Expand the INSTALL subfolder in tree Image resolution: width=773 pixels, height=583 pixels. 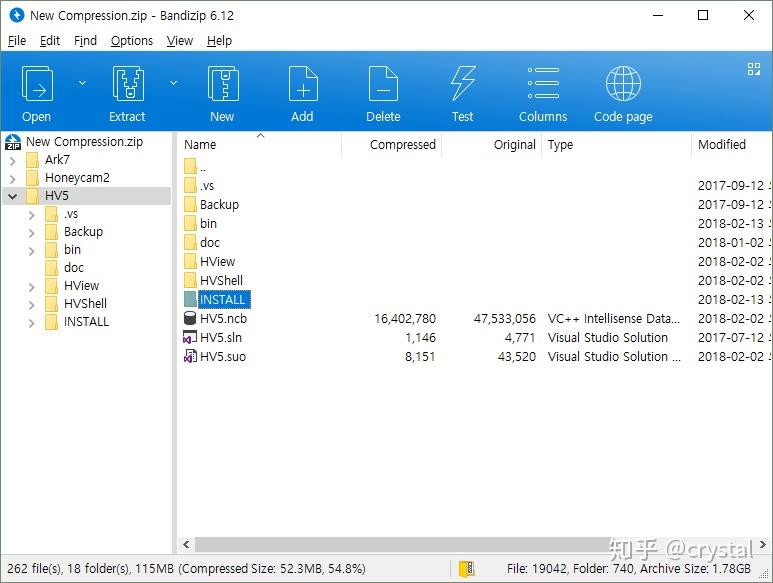(32, 323)
